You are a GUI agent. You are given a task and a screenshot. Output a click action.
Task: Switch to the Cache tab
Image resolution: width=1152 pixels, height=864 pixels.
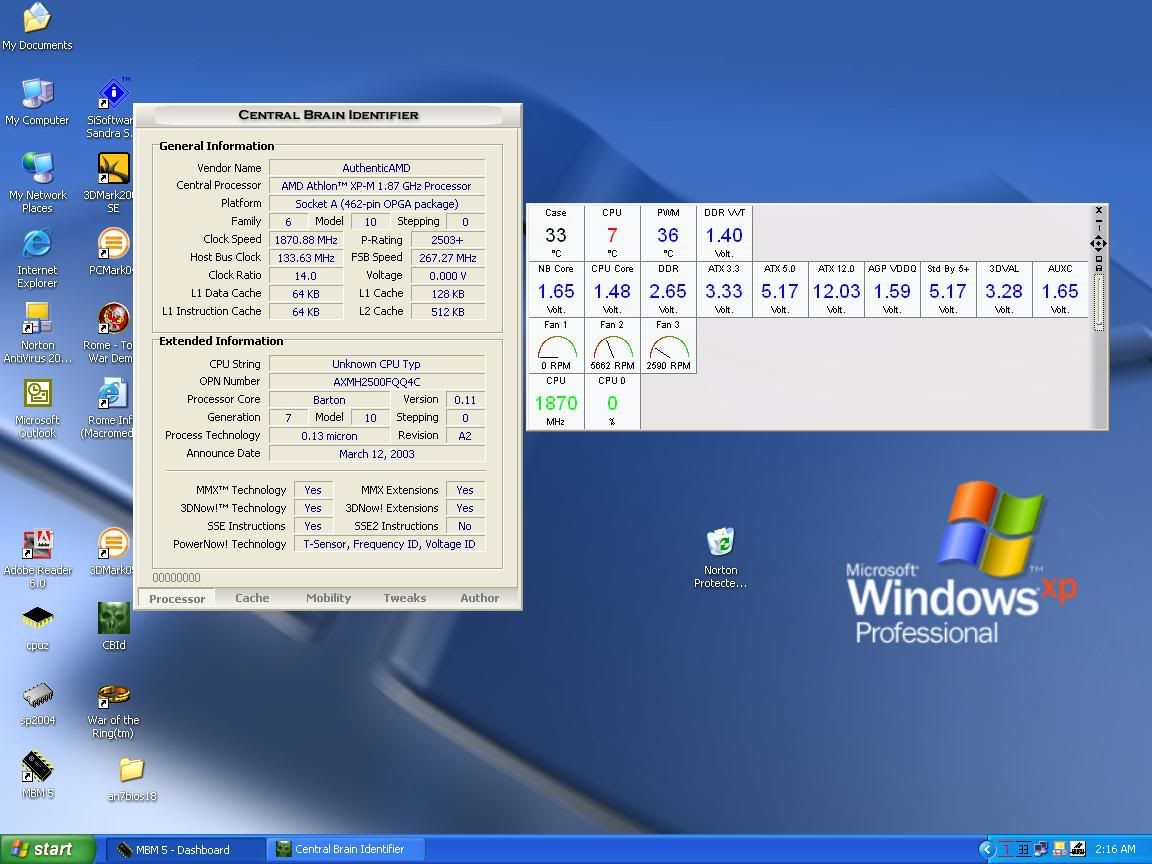tap(252, 598)
